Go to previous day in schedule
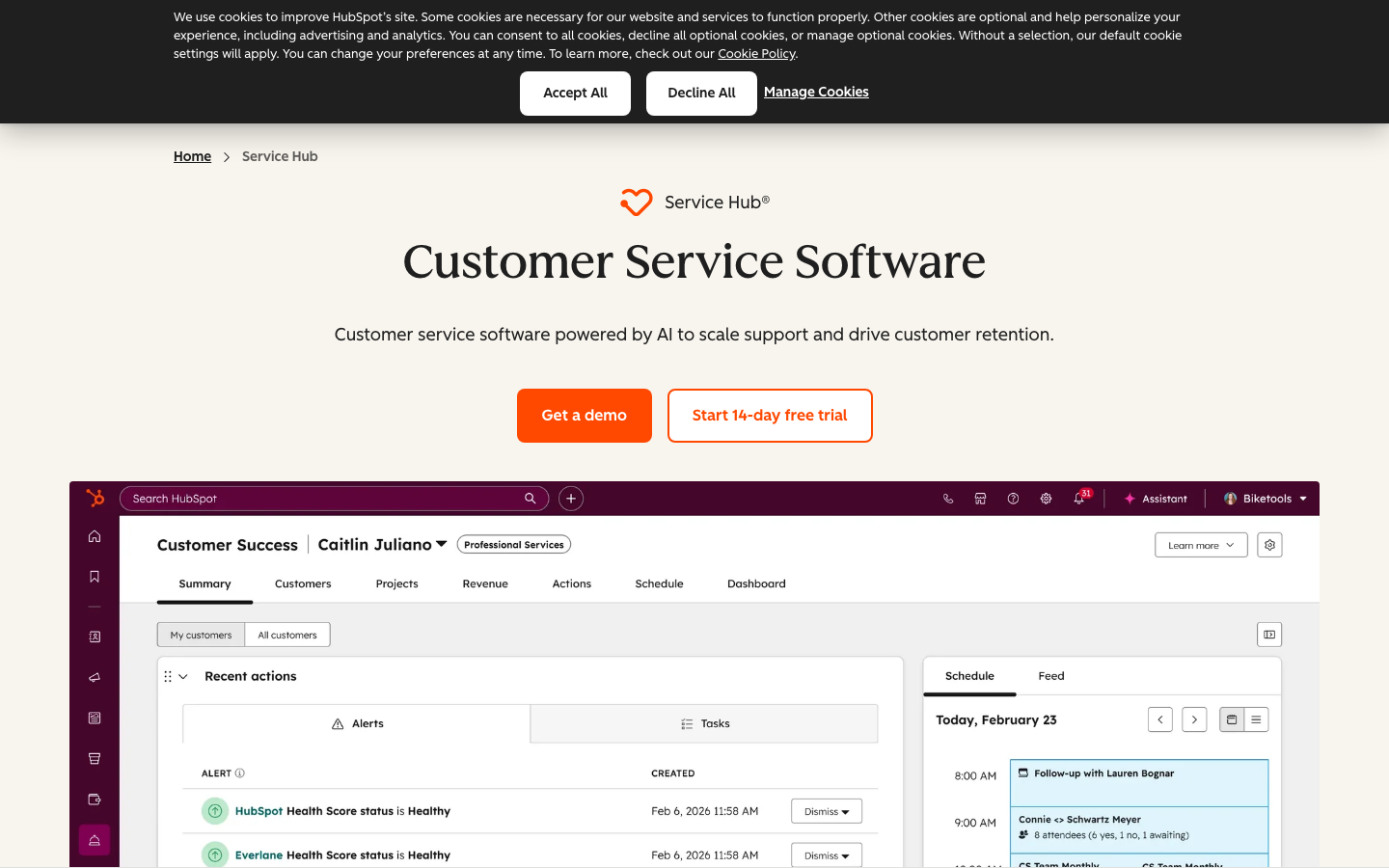This screenshot has height=868, width=1389. (1160, 719)
